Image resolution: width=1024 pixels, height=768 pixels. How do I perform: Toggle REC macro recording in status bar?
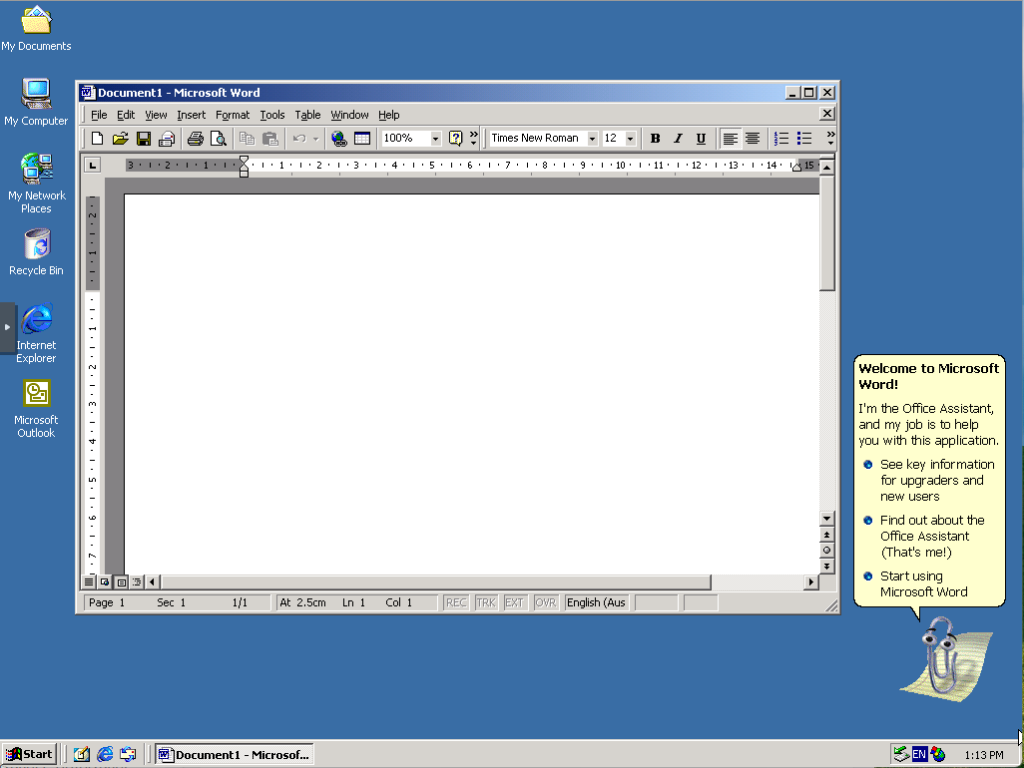click(x=455, y=603)
